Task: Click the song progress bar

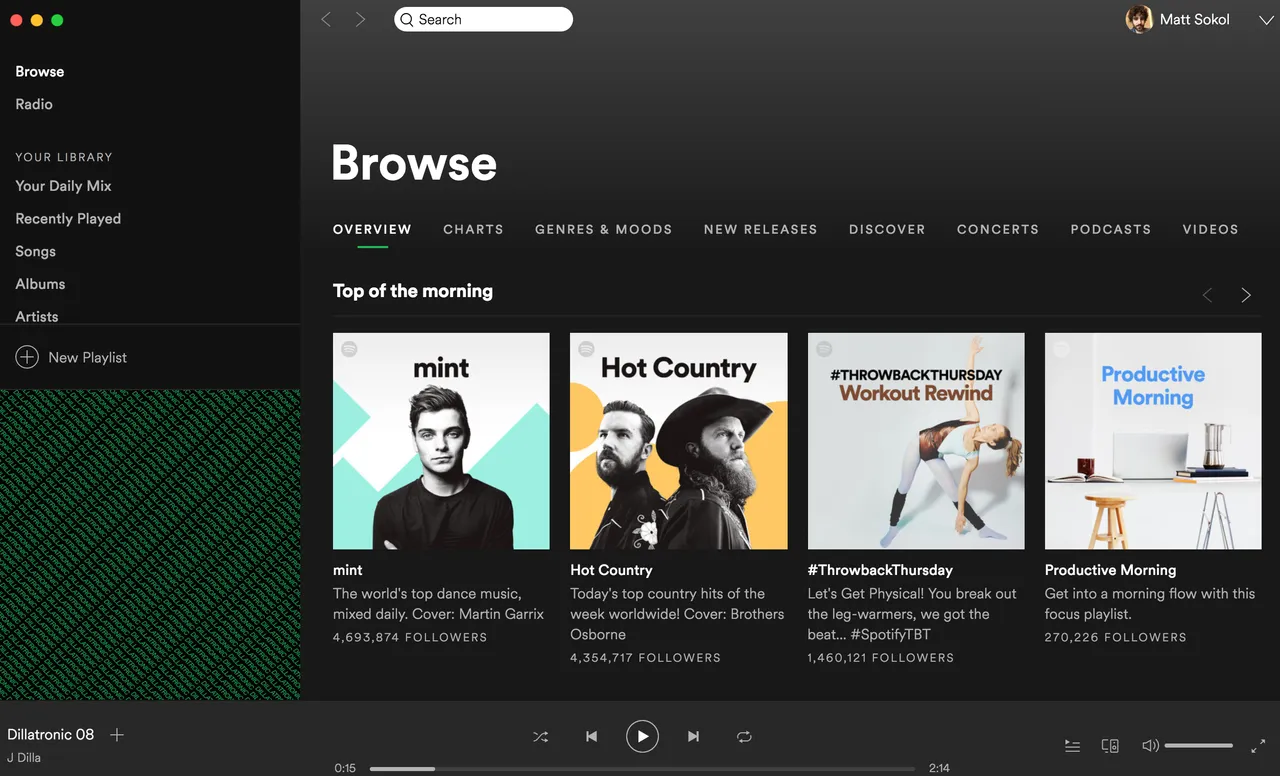Action: coord(642,768)
